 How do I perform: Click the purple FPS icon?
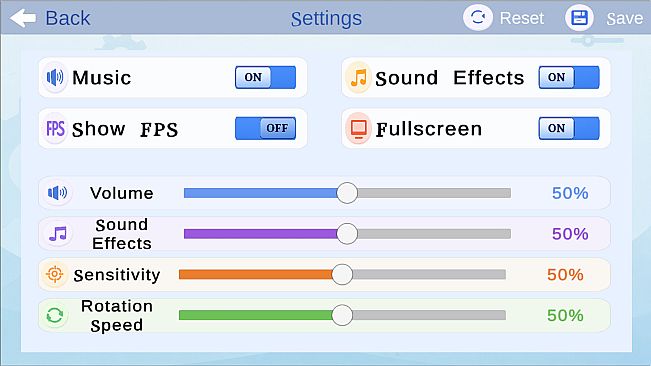click(x=55, y=129)
